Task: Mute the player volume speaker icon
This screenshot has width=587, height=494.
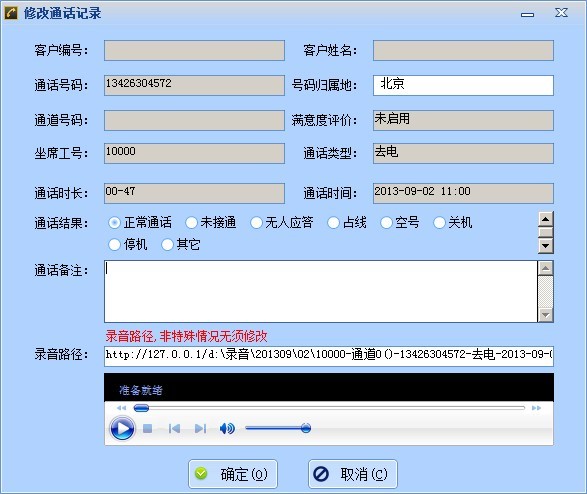Action: click(x=227, y=429)
